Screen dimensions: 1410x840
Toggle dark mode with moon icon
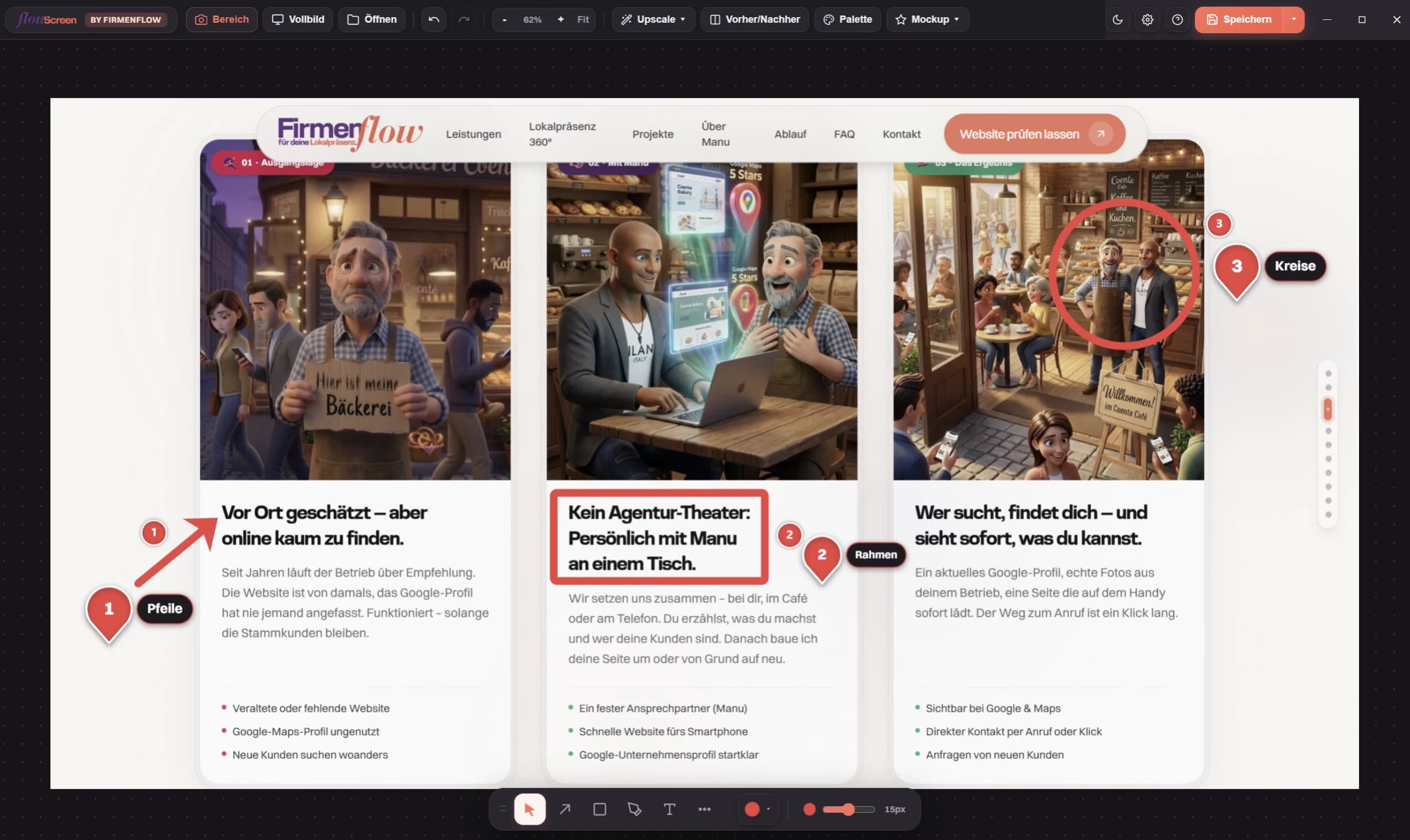1117,19
